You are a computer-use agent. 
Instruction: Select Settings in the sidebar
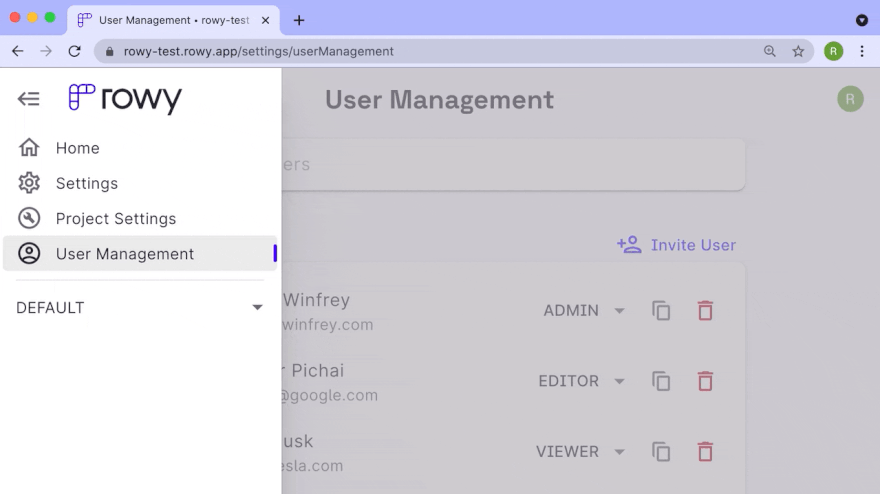click(x=86, y=184)
